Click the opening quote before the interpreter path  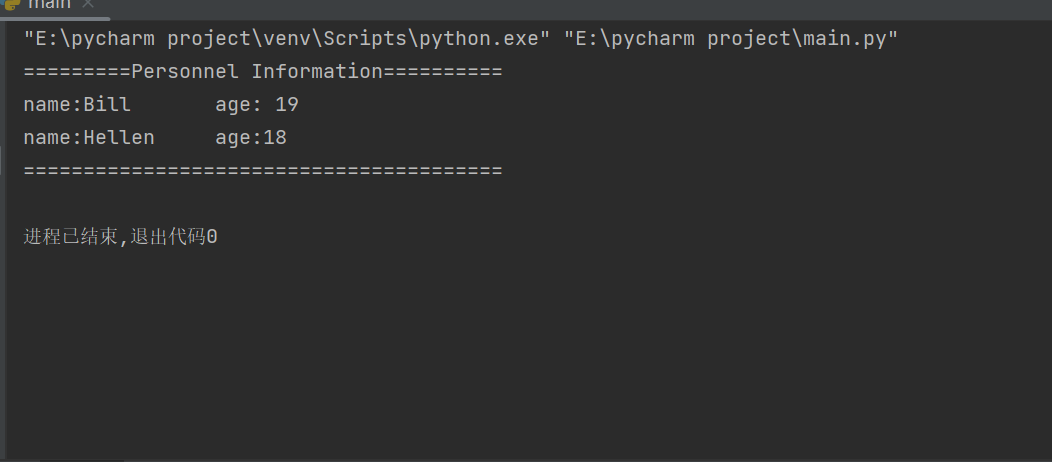tap(29, 39)
